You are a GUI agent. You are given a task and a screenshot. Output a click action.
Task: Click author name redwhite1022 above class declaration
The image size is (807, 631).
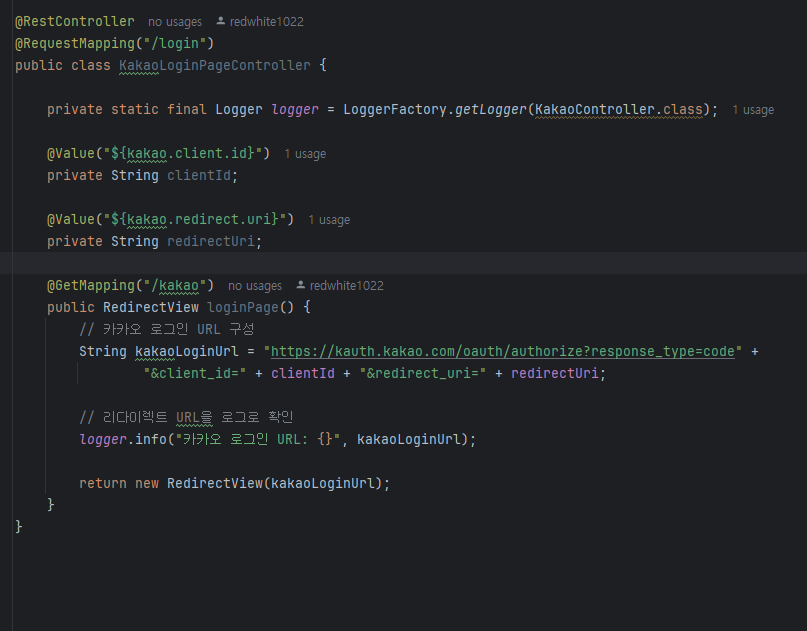(x=267, y=22)
